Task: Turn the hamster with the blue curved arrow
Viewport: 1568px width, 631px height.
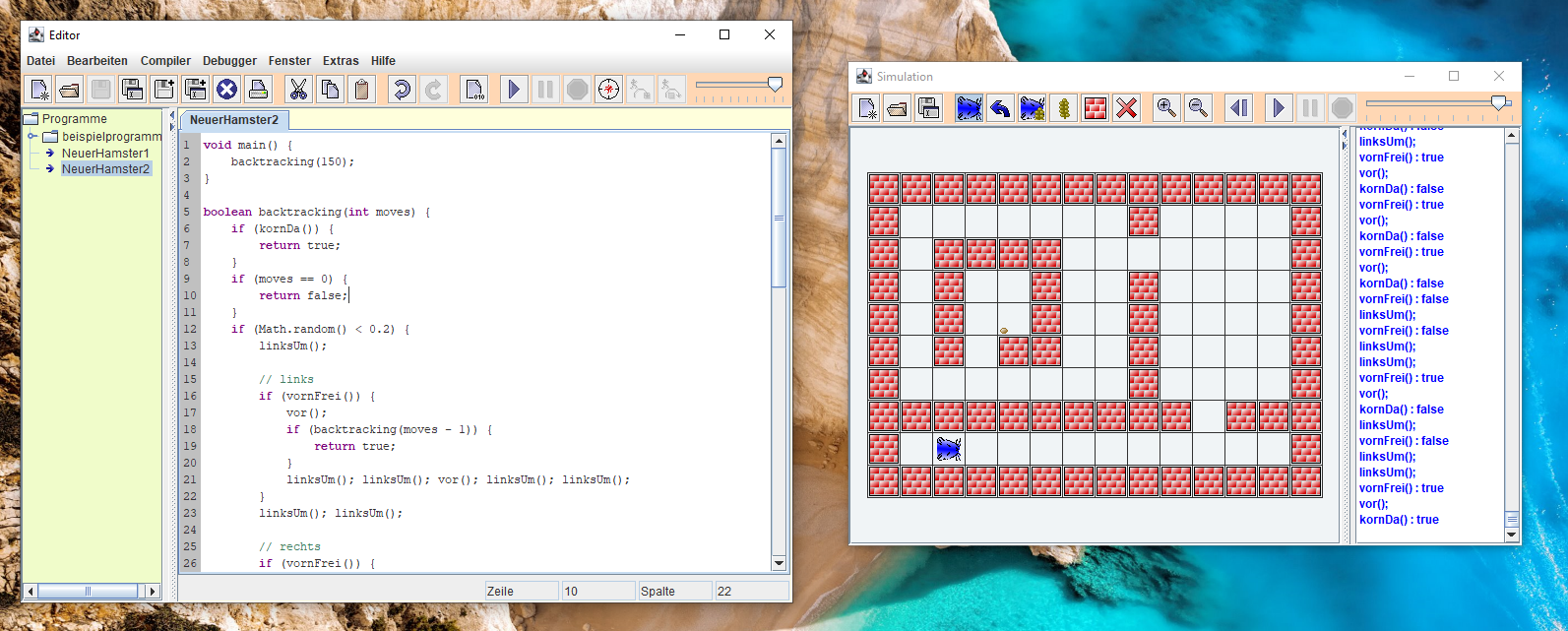Action: 1001,107
